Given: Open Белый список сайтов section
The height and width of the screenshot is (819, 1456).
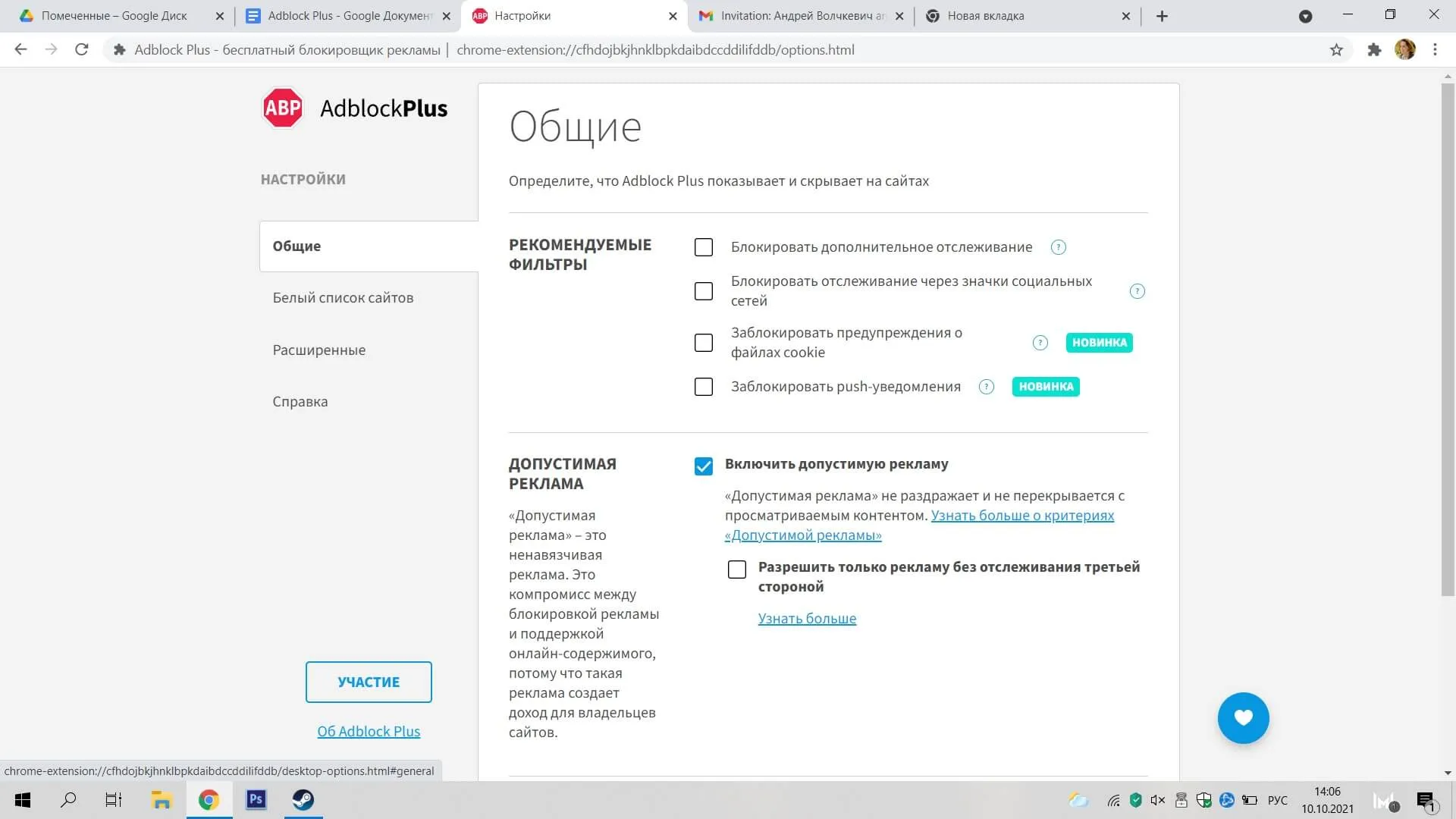Looking at the screenshot, I should click(x=343, y=298).
